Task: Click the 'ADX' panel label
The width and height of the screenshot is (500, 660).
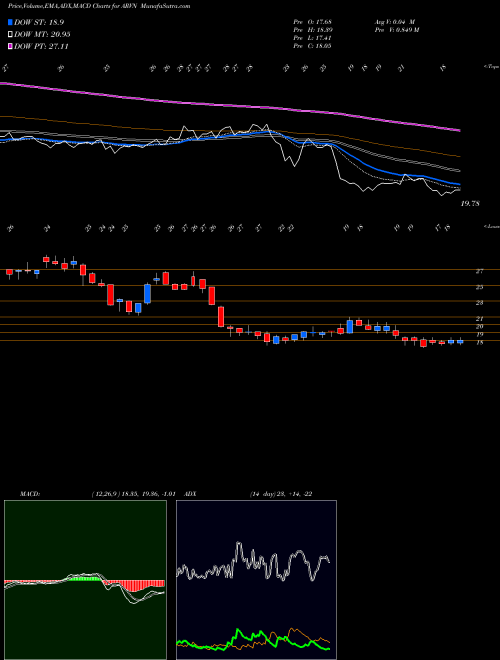Action: tap(190, 494)
